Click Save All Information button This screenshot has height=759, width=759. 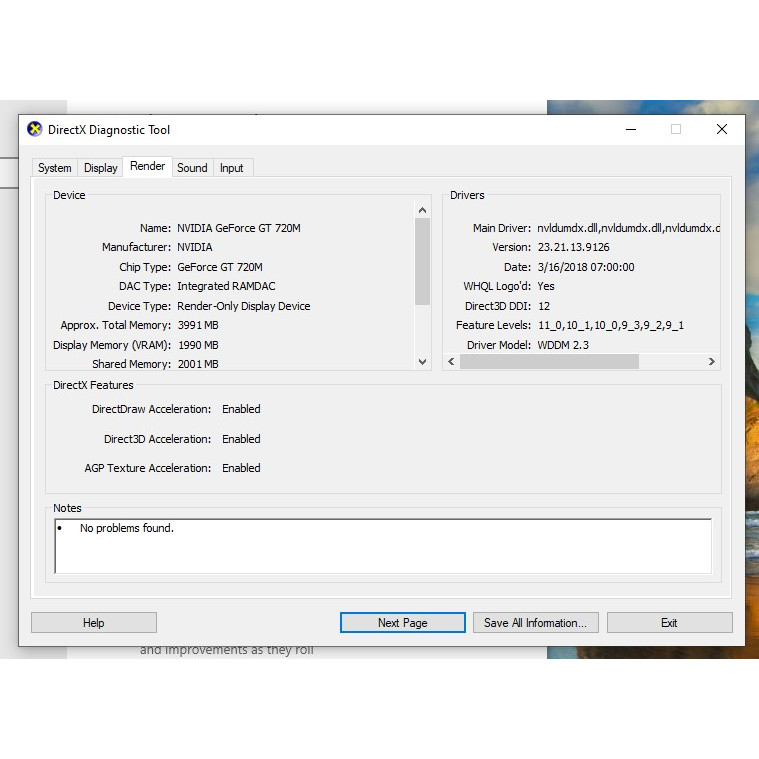pos(535,622)
